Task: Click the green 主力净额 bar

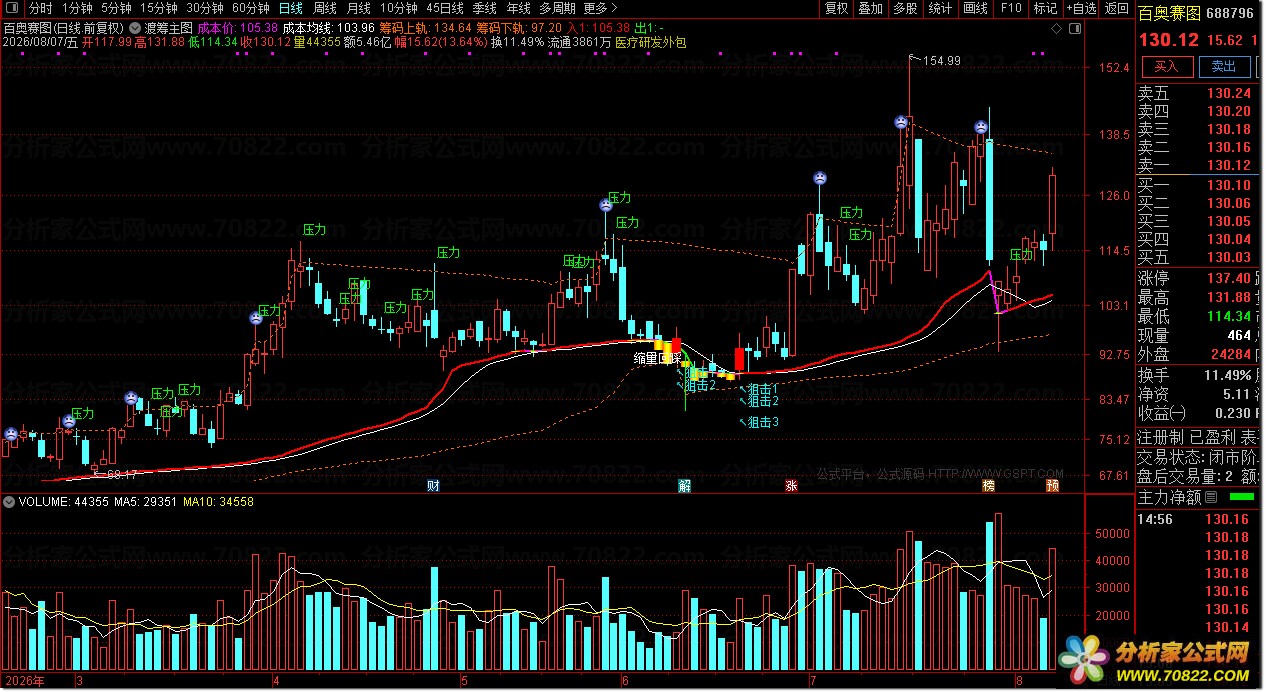Action: (x=1241, y=497)
